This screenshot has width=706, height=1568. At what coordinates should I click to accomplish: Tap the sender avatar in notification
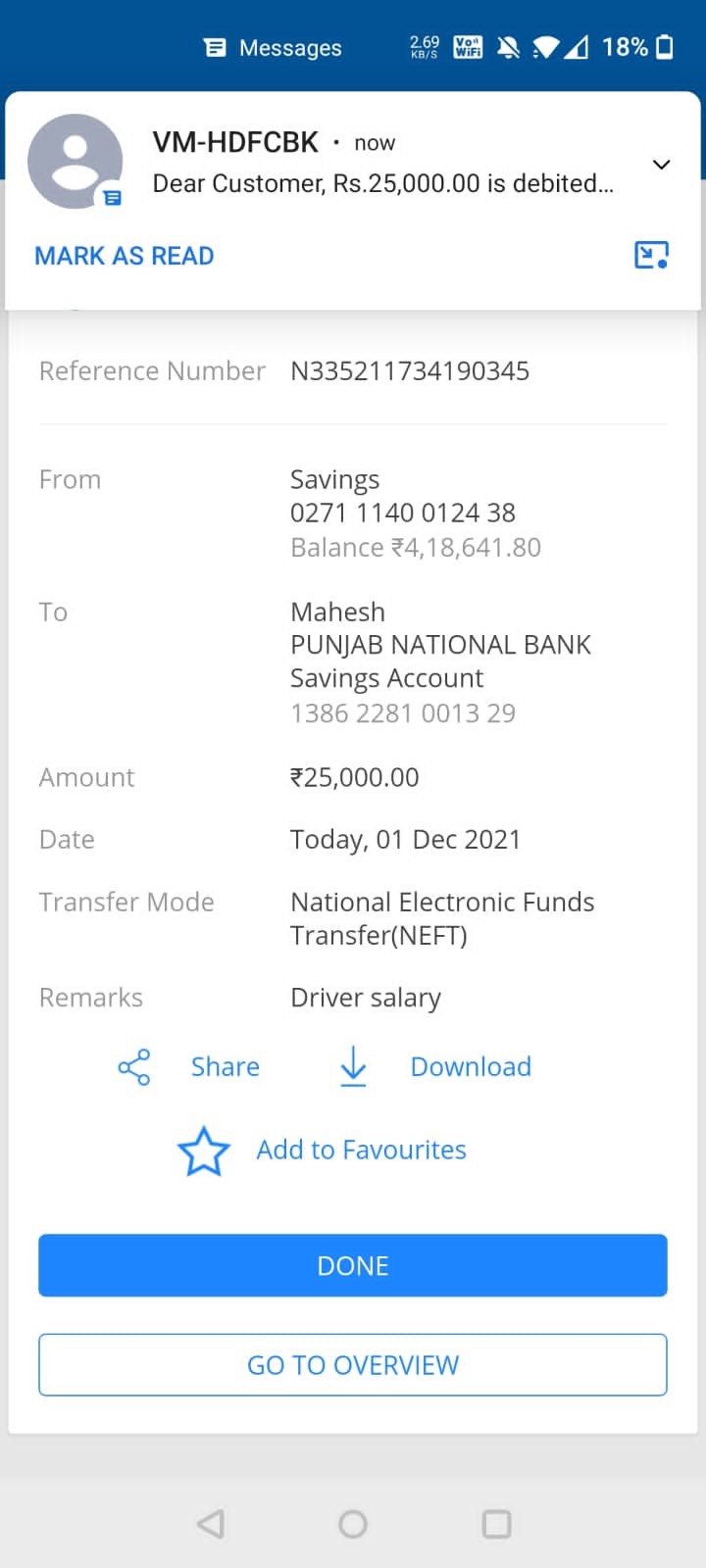pyautogui.click(x=75, y=162)
